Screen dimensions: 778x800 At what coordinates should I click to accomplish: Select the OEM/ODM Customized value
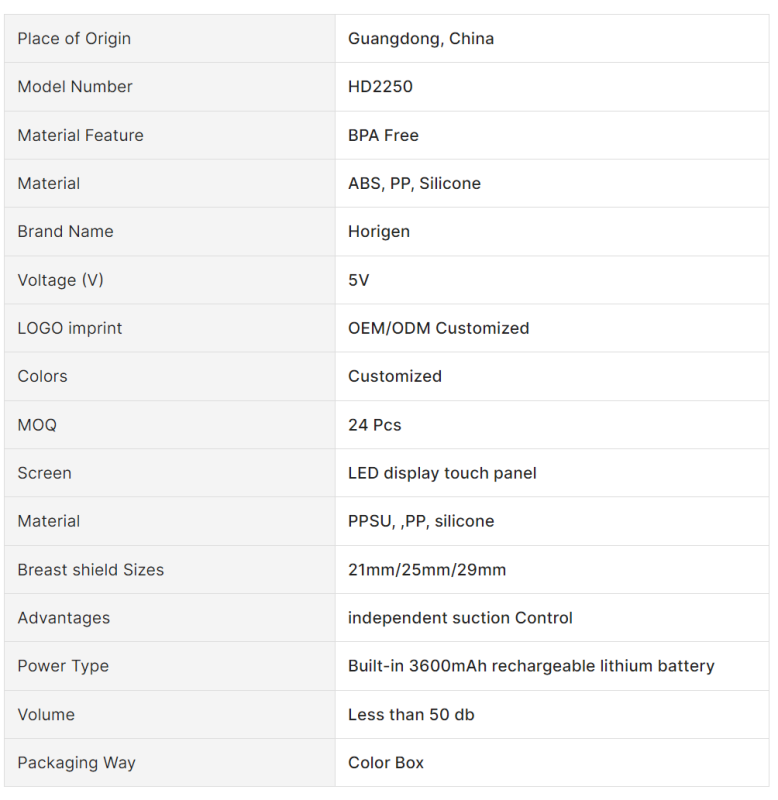pyautogui.click(x=438, y=328)
